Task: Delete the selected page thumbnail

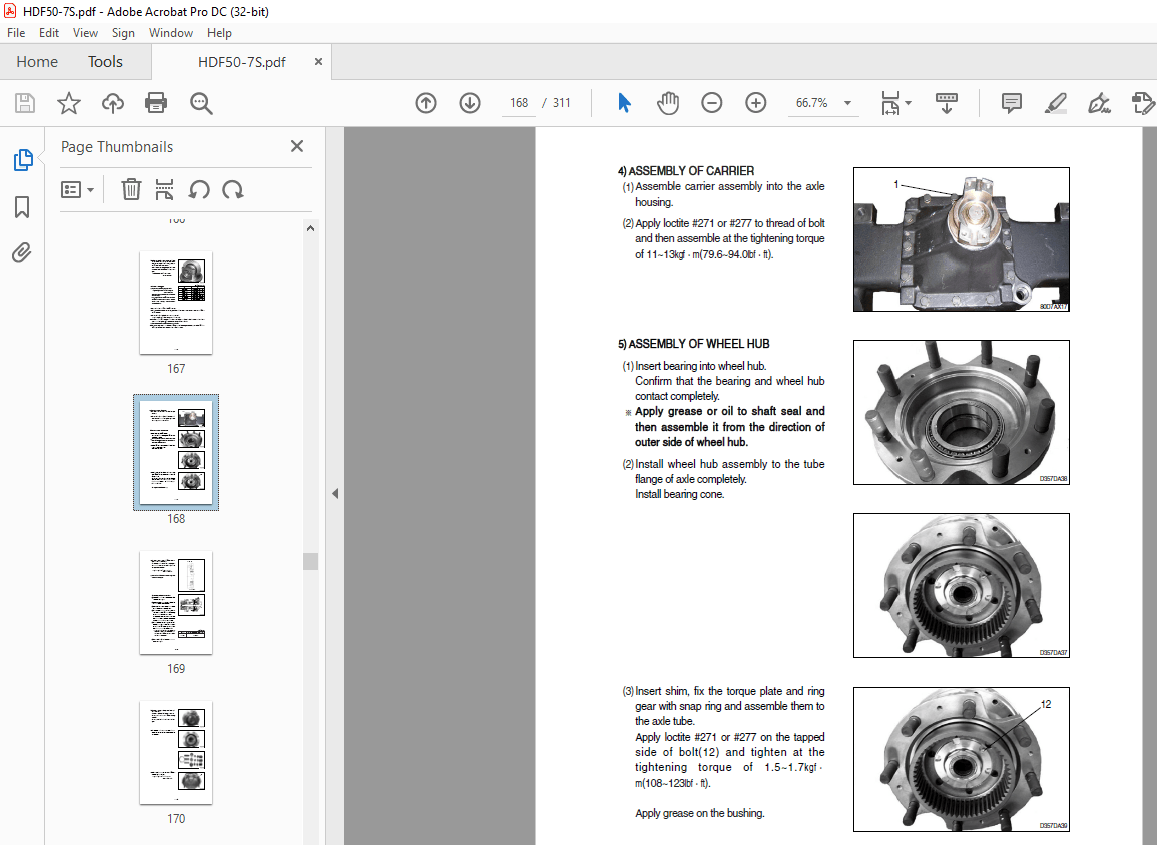Action: click(x=131, y=189)
